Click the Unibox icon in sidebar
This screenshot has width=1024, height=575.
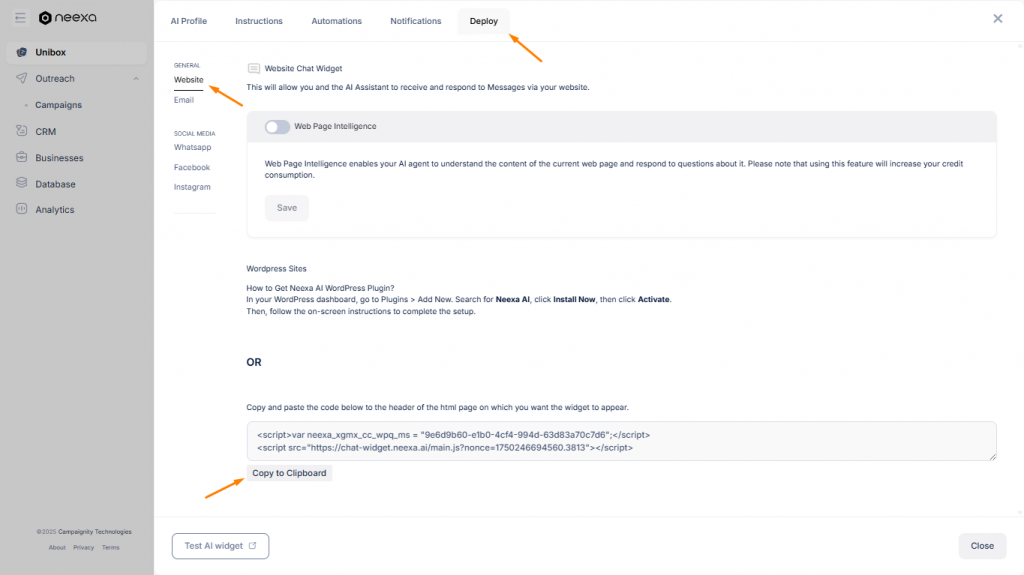[x=22, y=53]
